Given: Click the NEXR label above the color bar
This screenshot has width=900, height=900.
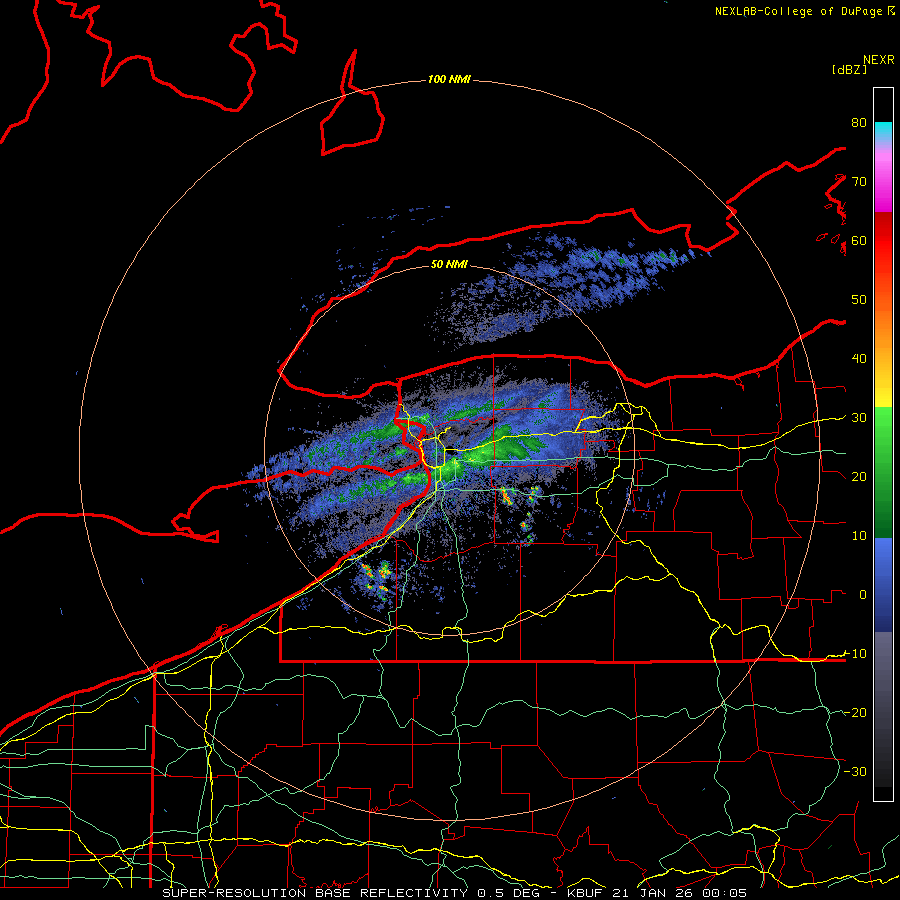Looking at the screenshot, I should click(x=878, y=60).
